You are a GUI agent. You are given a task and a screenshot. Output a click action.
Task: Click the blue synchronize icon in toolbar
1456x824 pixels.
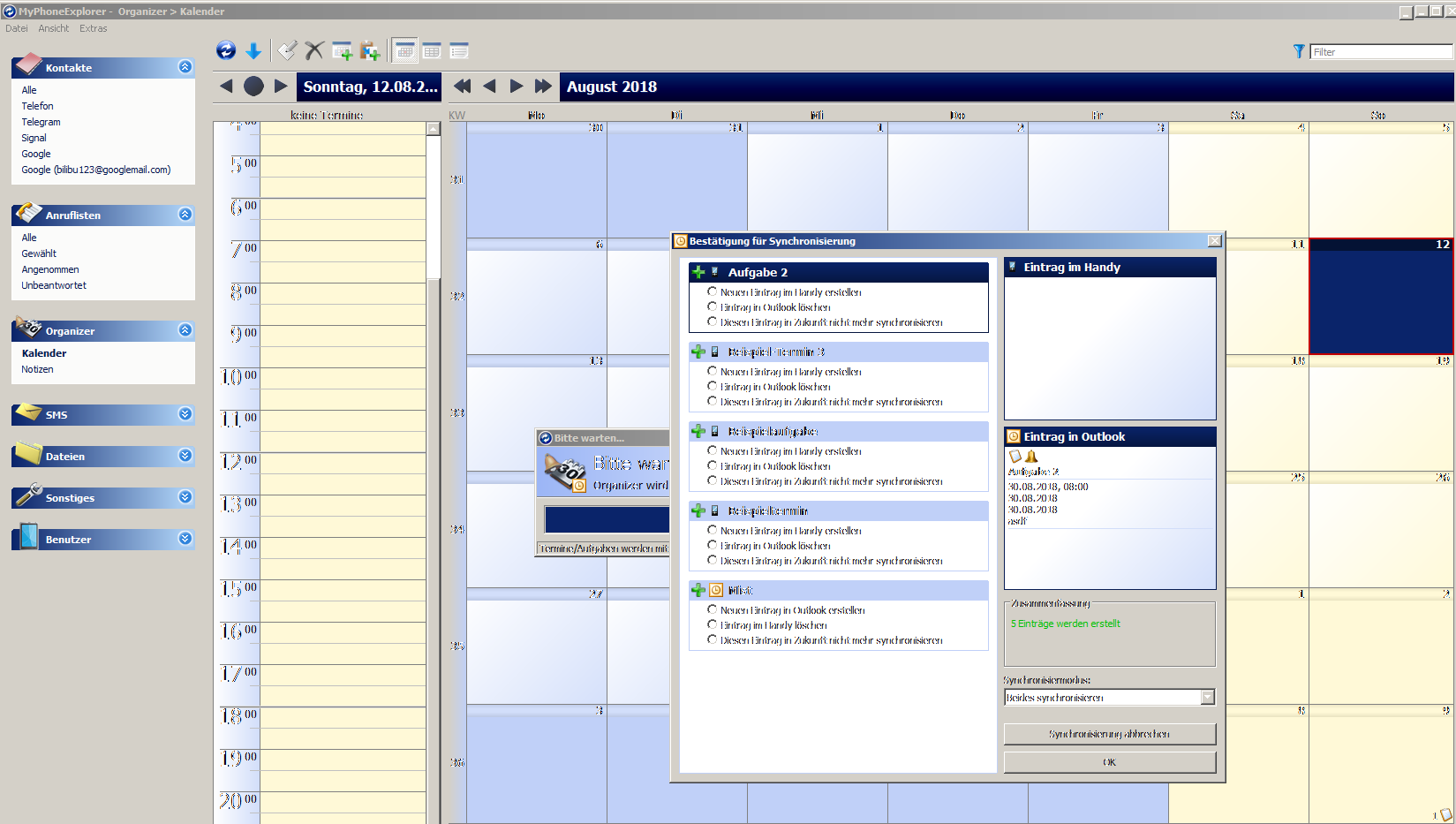(226, 50)
